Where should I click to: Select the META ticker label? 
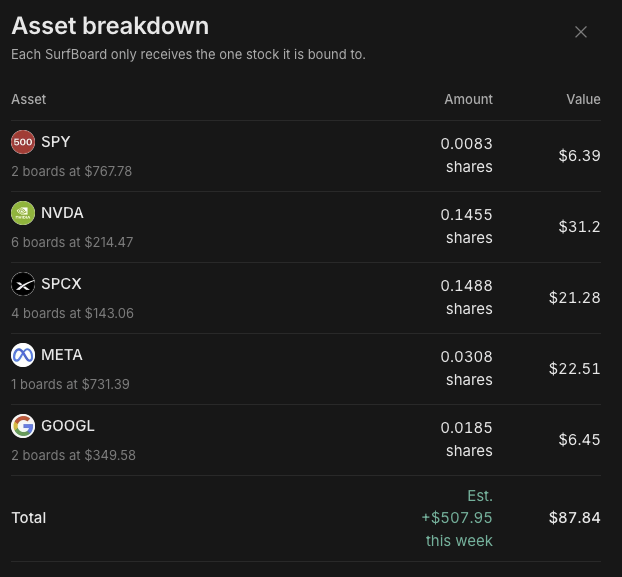(x=62, y=355)
